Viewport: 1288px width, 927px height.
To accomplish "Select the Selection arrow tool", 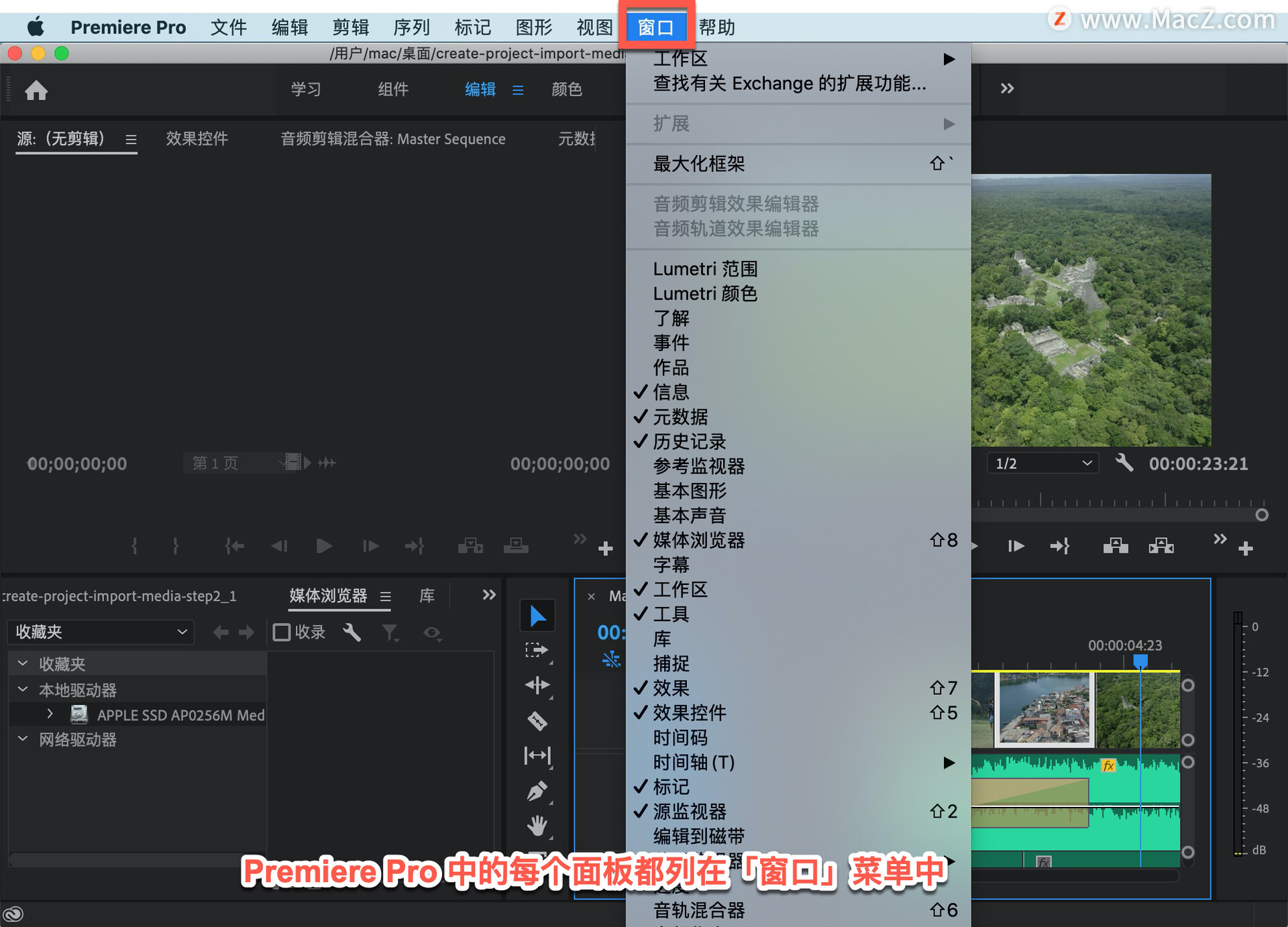I will pos(537,616).
